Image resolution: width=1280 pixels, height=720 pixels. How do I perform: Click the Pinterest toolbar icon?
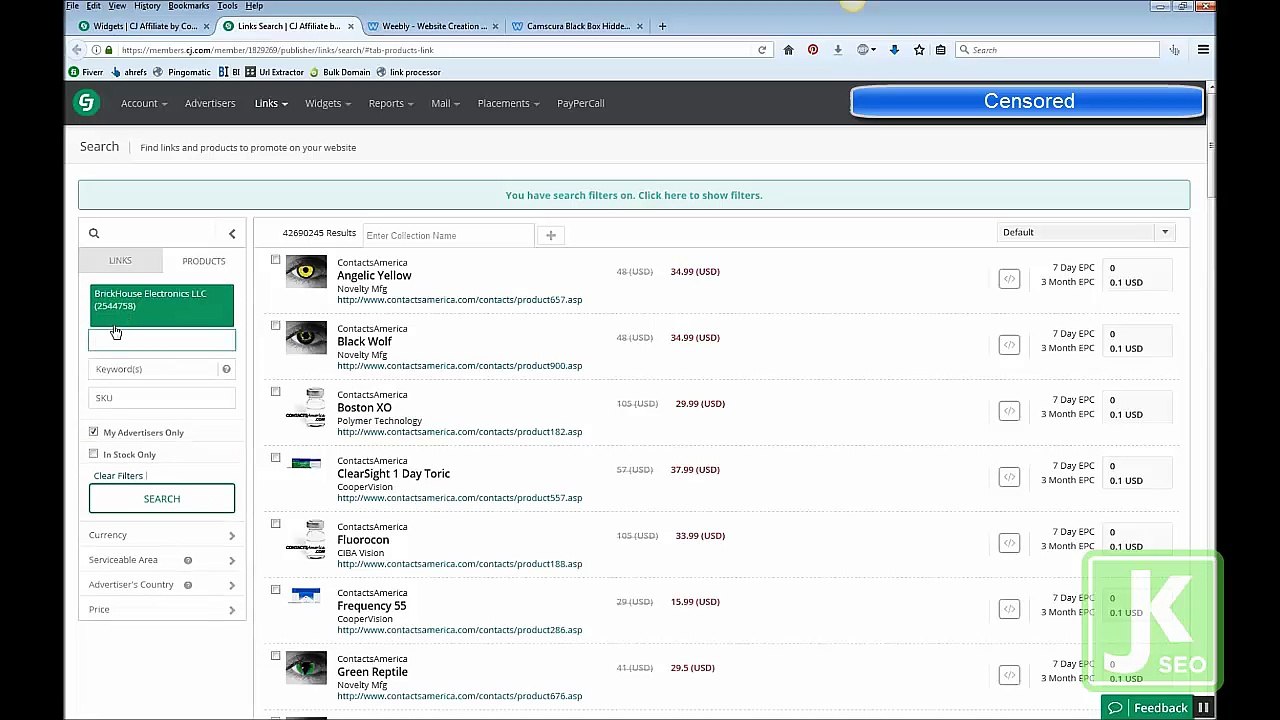pos(813,50)
